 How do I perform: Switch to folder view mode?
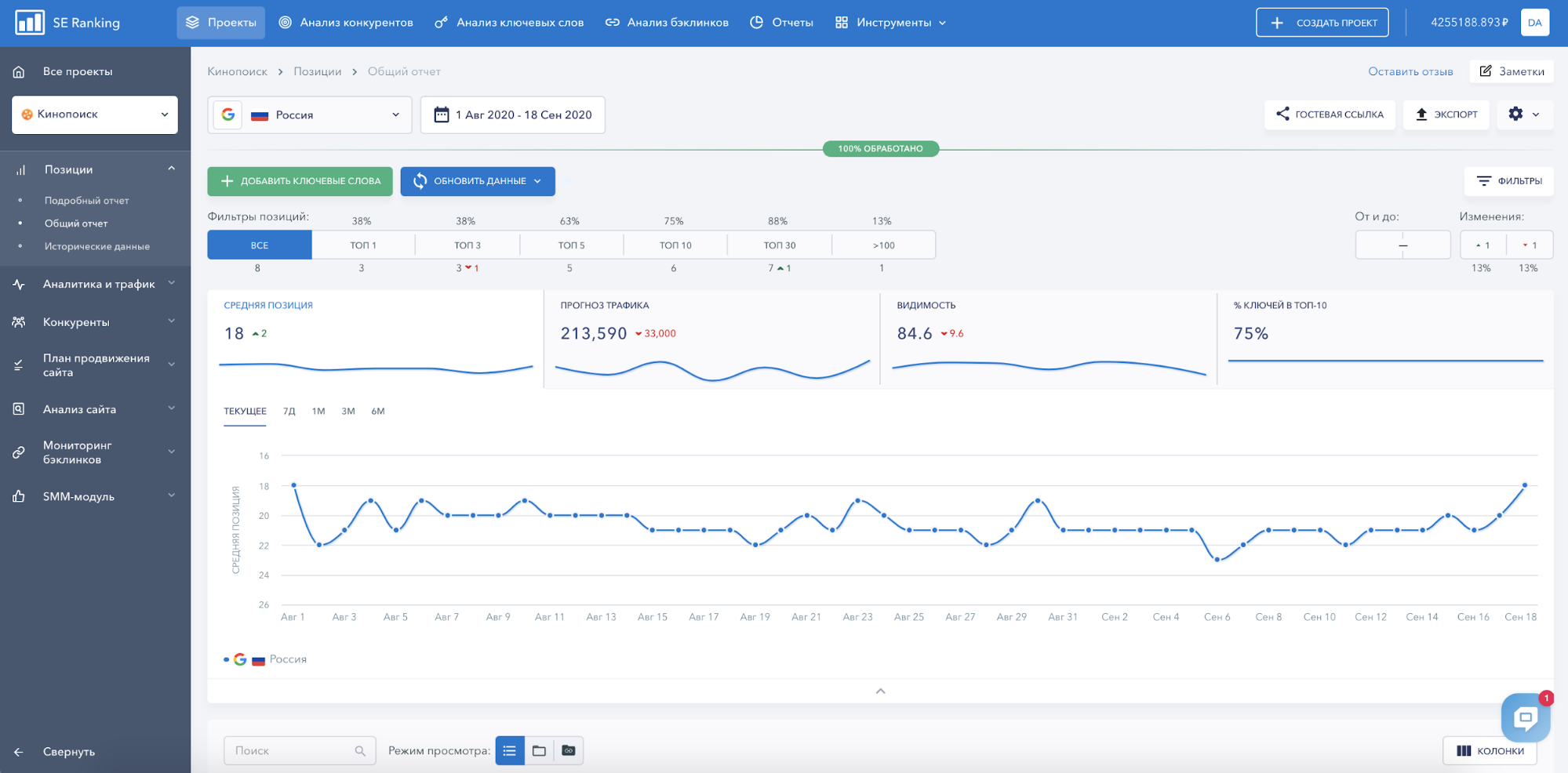(539, 751)
